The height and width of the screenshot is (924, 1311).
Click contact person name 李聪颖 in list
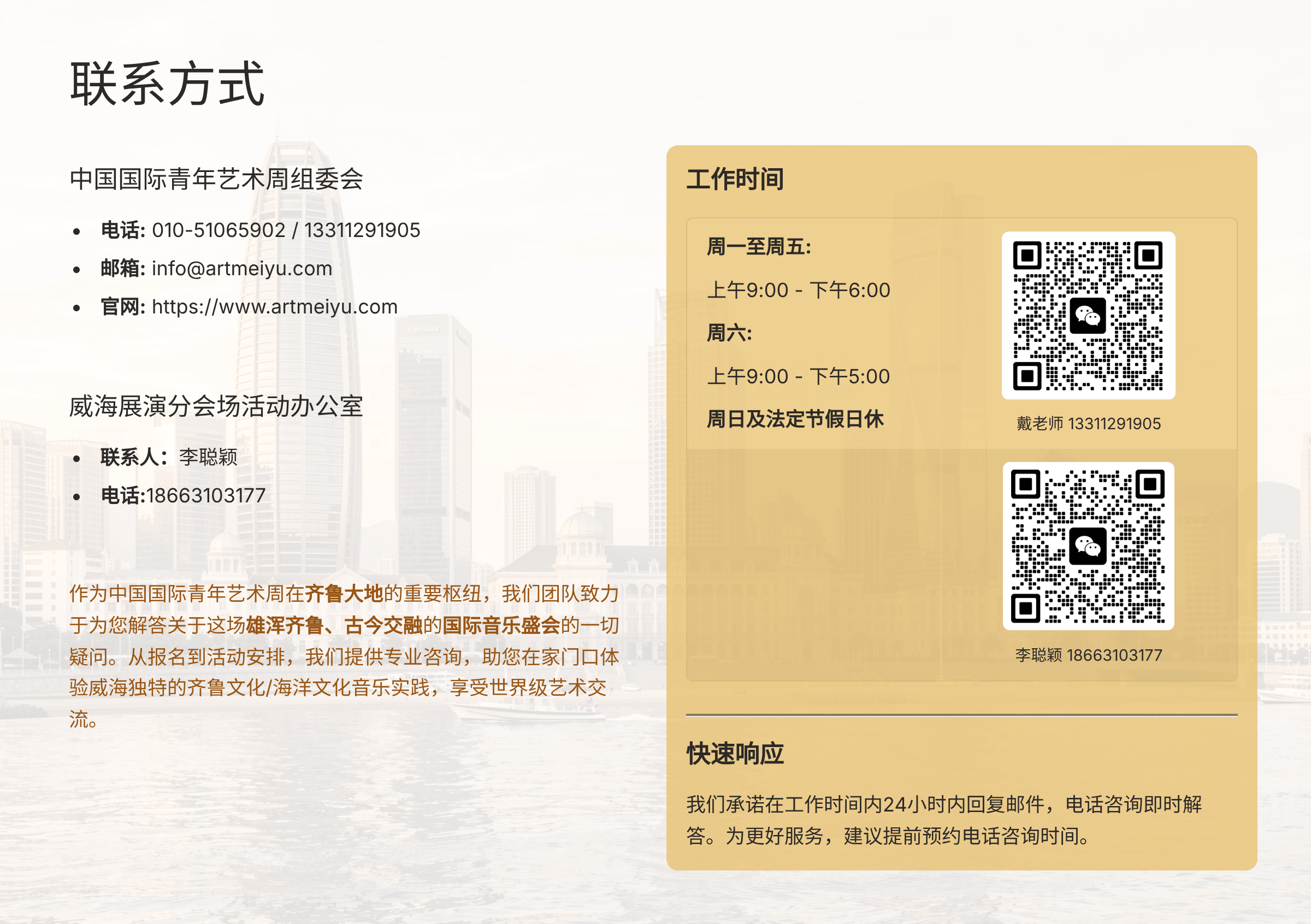coord(209,457)
